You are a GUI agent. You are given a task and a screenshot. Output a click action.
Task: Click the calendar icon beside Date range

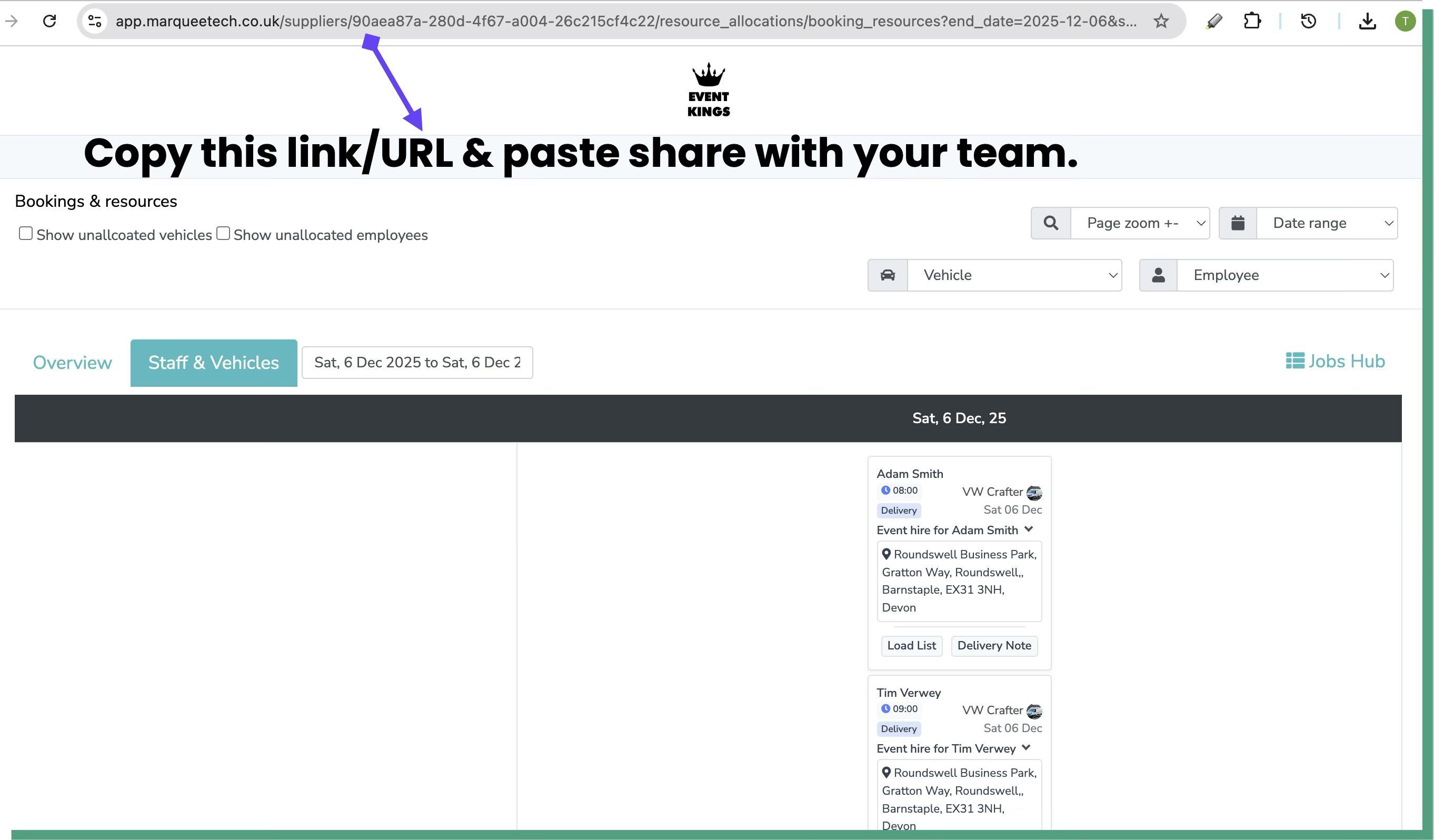pyautogui.click(x=1238, y=223)
